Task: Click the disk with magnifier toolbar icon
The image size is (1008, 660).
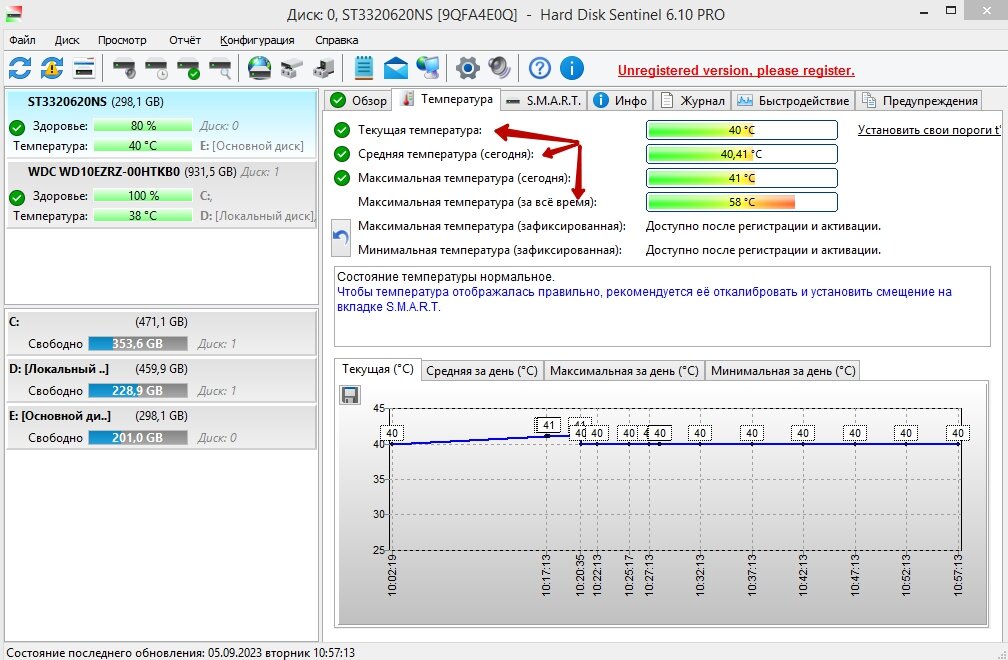Action: point(220,67)
